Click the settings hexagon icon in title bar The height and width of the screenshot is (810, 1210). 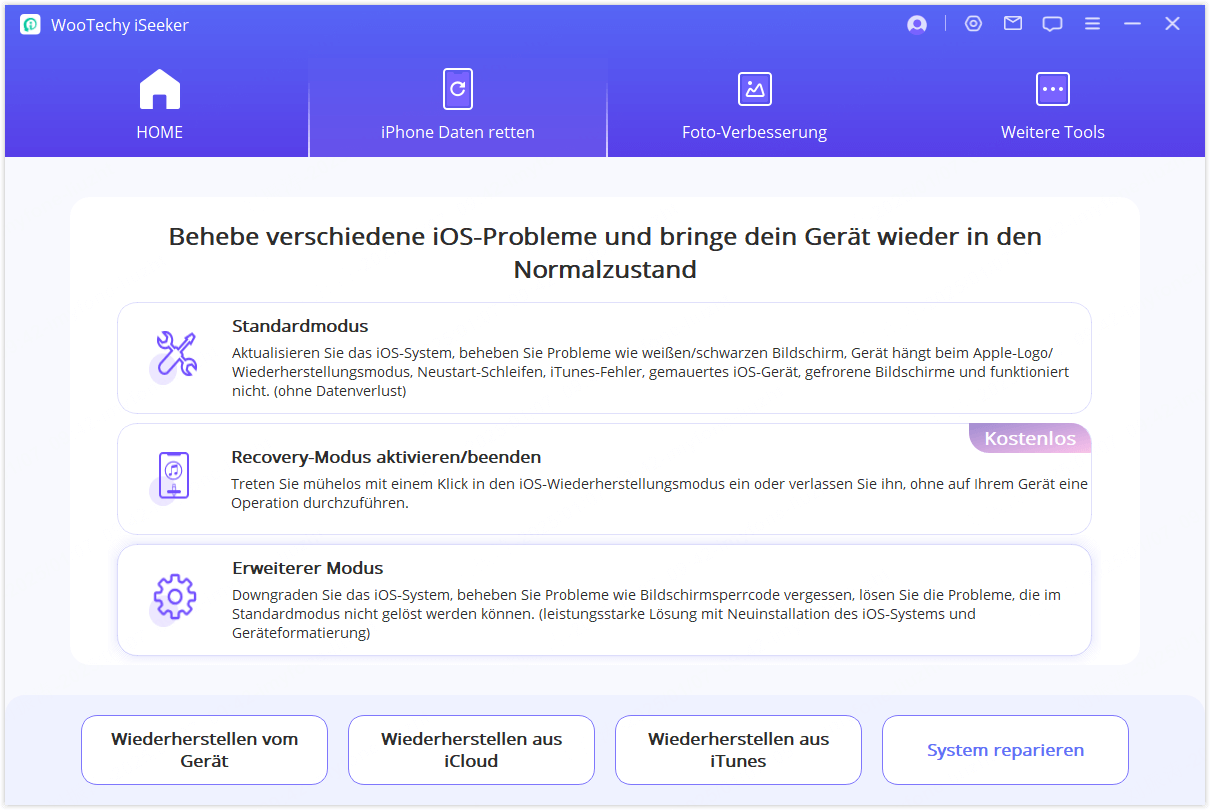point(973,23)
